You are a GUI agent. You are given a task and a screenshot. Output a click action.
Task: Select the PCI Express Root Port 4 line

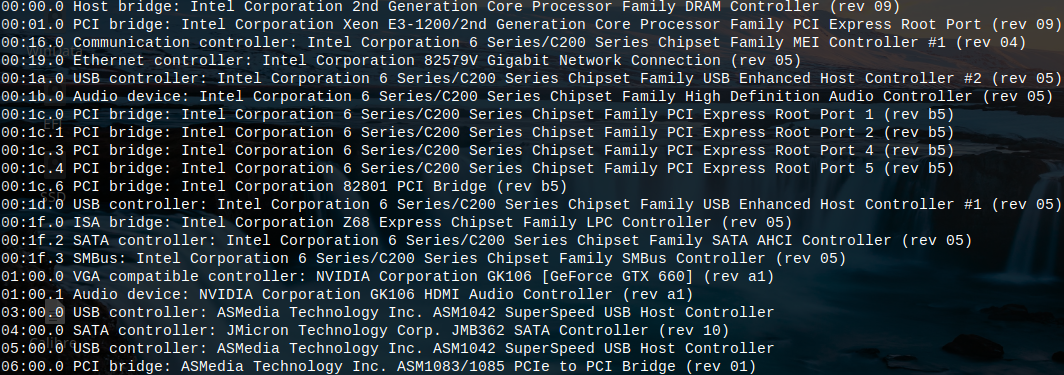tap(478, 151)
